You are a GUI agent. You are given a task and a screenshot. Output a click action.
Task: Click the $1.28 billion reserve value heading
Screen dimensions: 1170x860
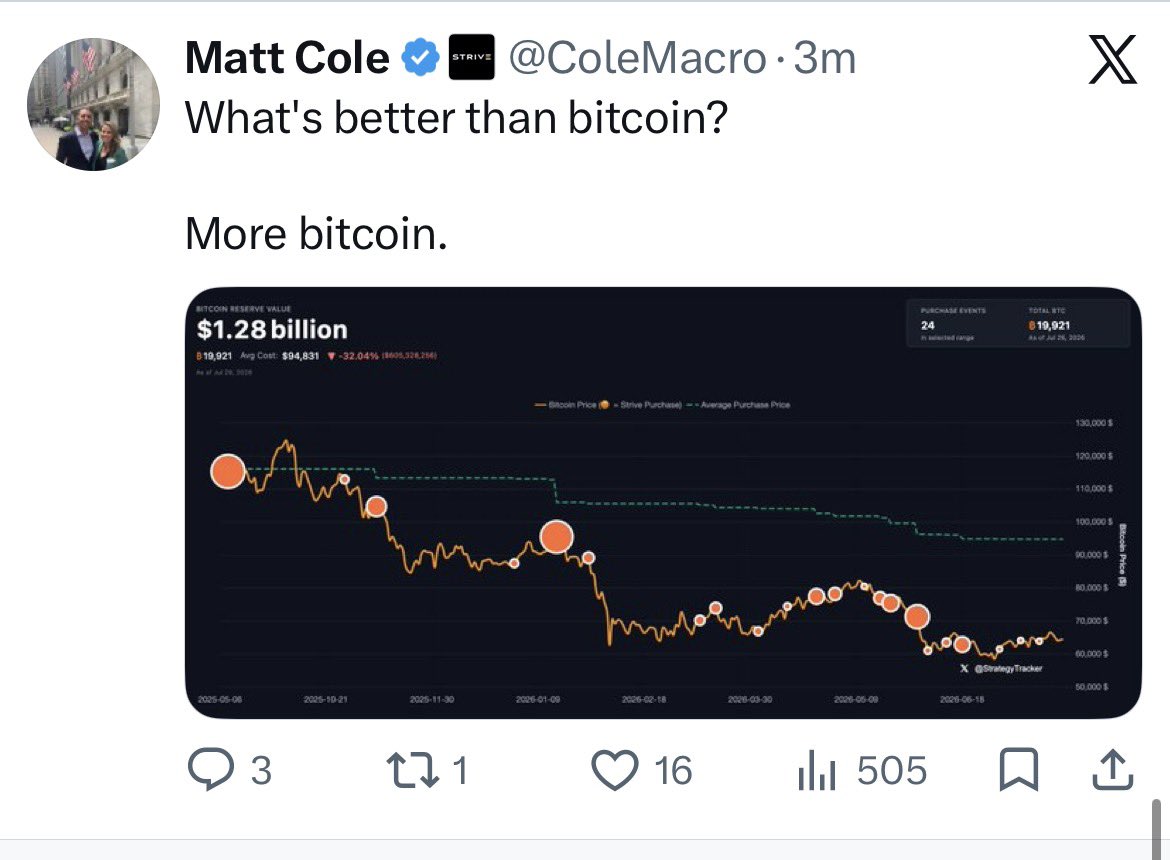coord(272,329)
